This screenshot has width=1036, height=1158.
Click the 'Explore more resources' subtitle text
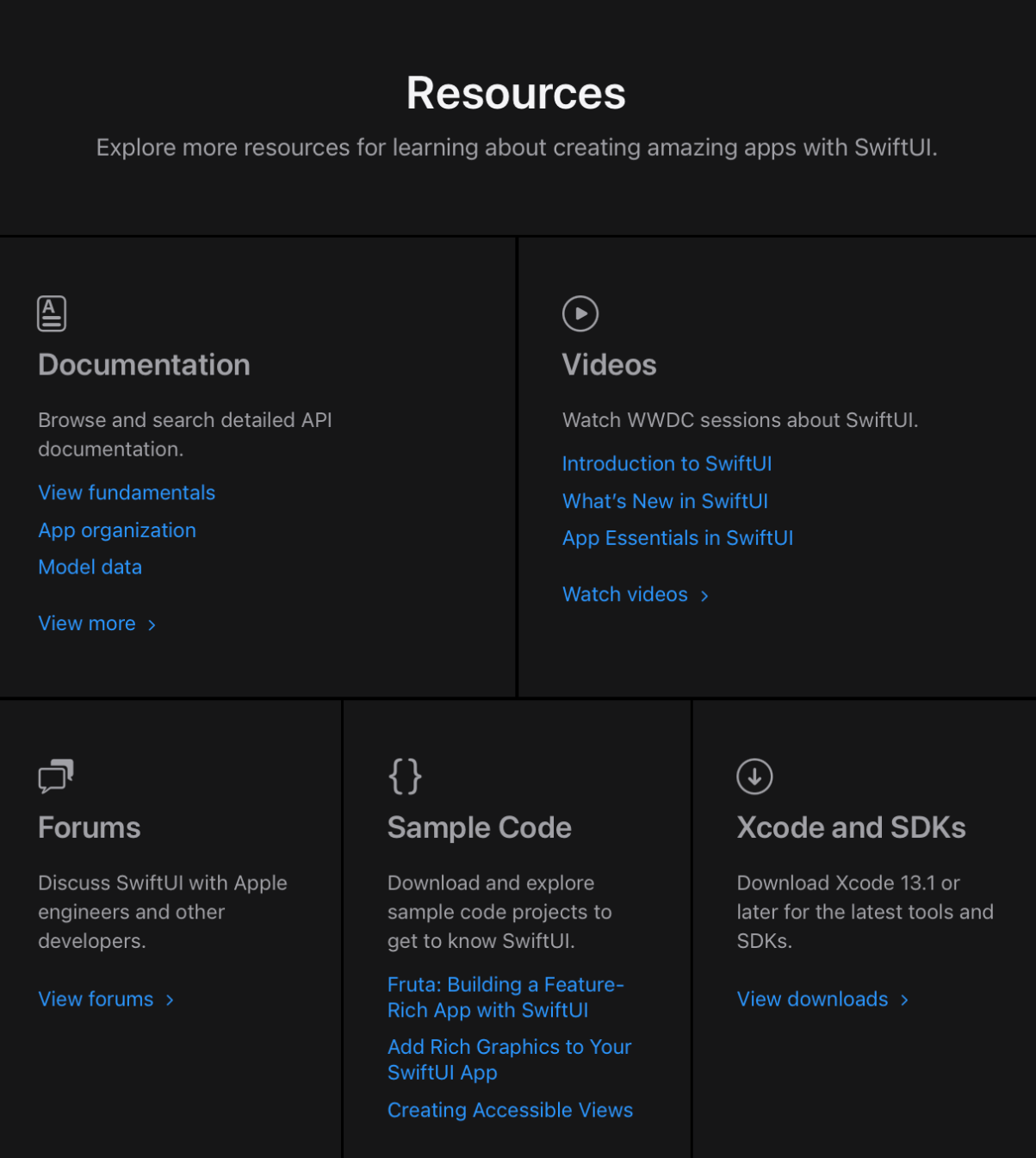(517, 147)
